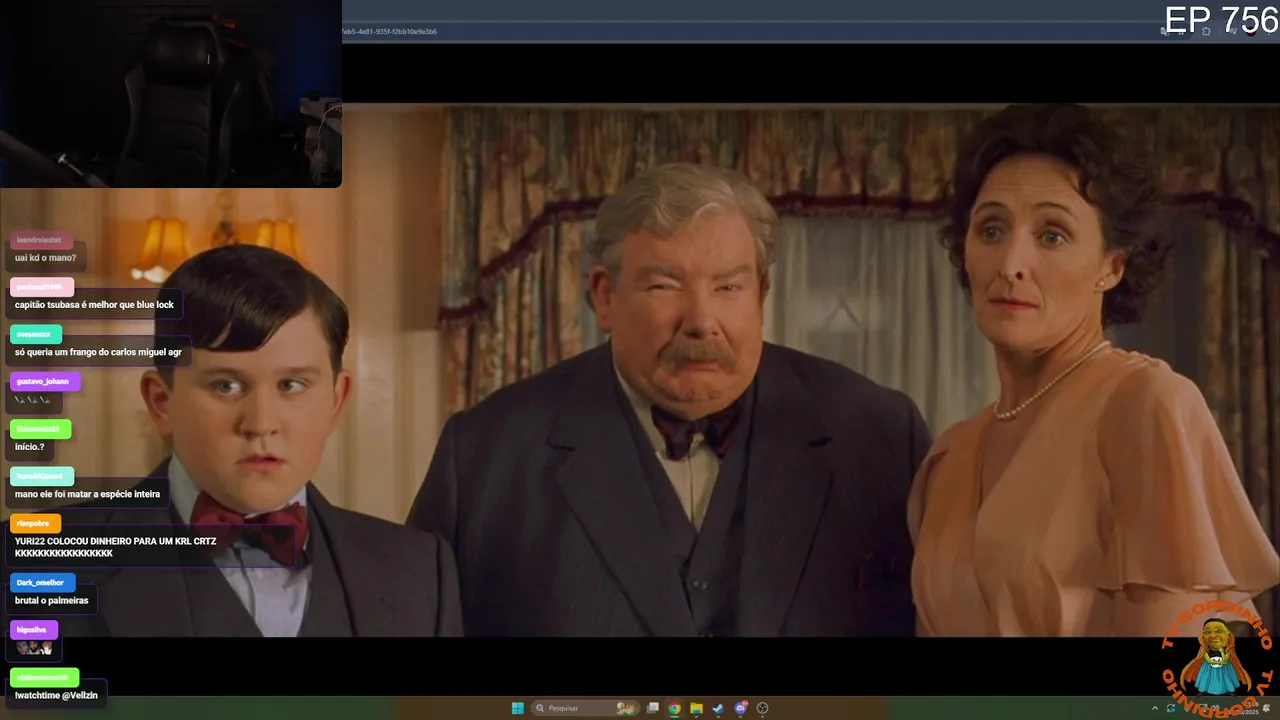Open Discord from the taskbar
1280x720 pixels.
click(x=741, y=708)
